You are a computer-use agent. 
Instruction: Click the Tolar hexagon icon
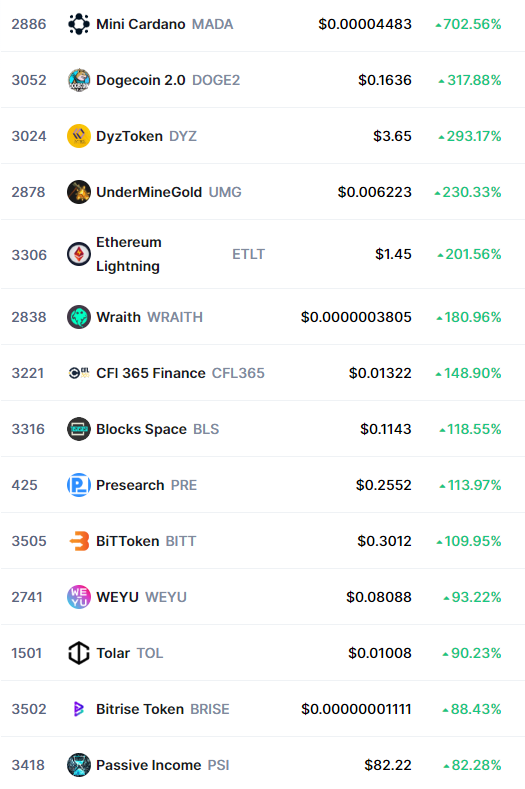coord(79,653)
